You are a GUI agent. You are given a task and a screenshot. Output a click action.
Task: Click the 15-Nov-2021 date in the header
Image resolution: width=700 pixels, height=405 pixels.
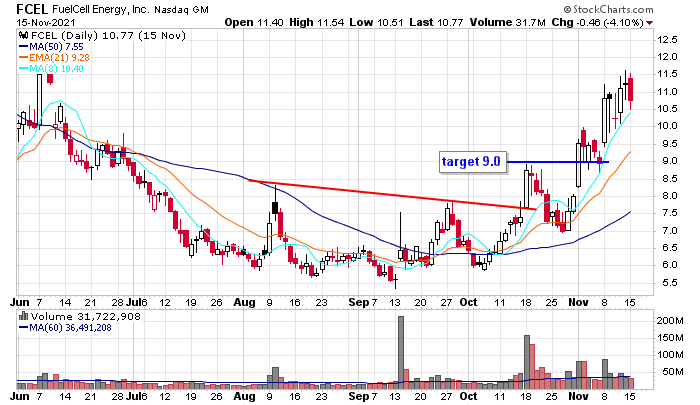46,22
